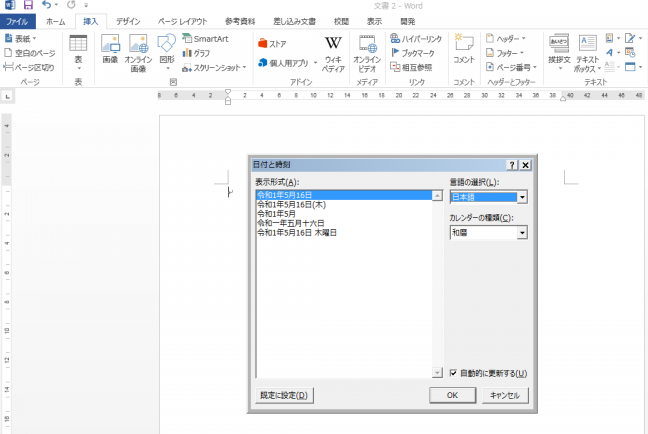Click the date and time icon in テキスト group
Viewport: 648px width, 434px height.
point(630,52)
